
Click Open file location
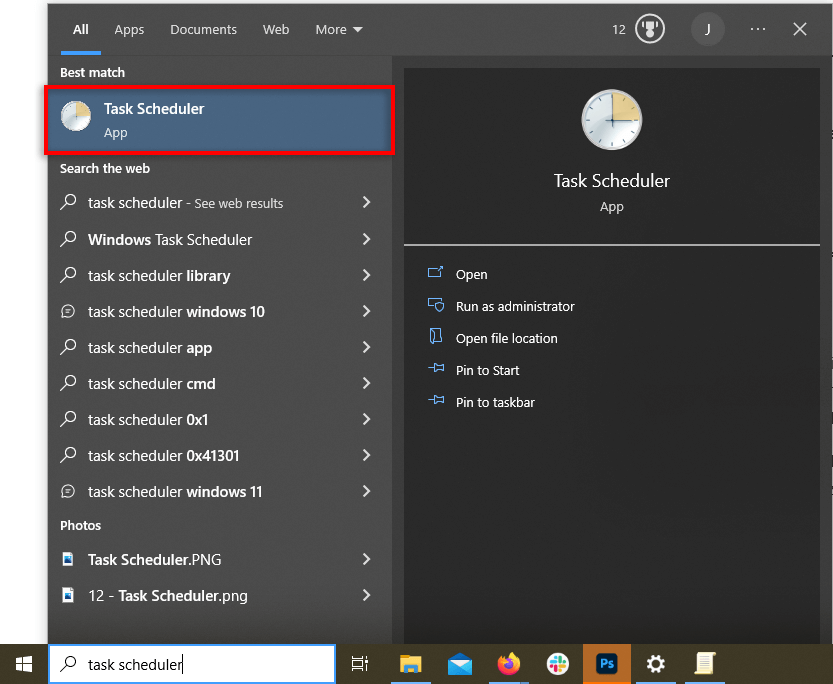tap(506, 339)
